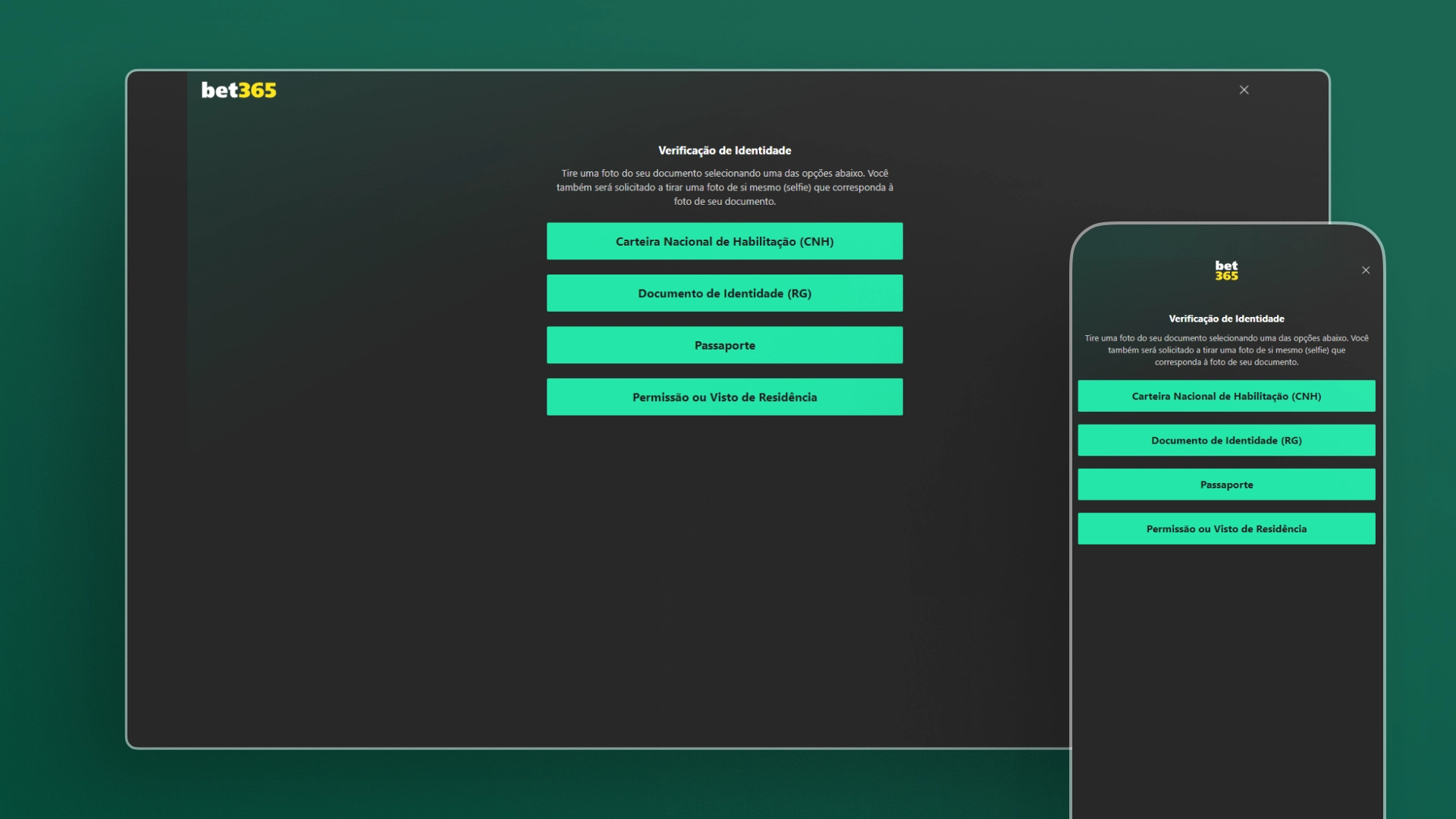The height and width of the screenshot is (819, 1456).
Task: Choose Carteira Nacional de Habilitação (CNH) on mobile
Action: pos(1226,396)
